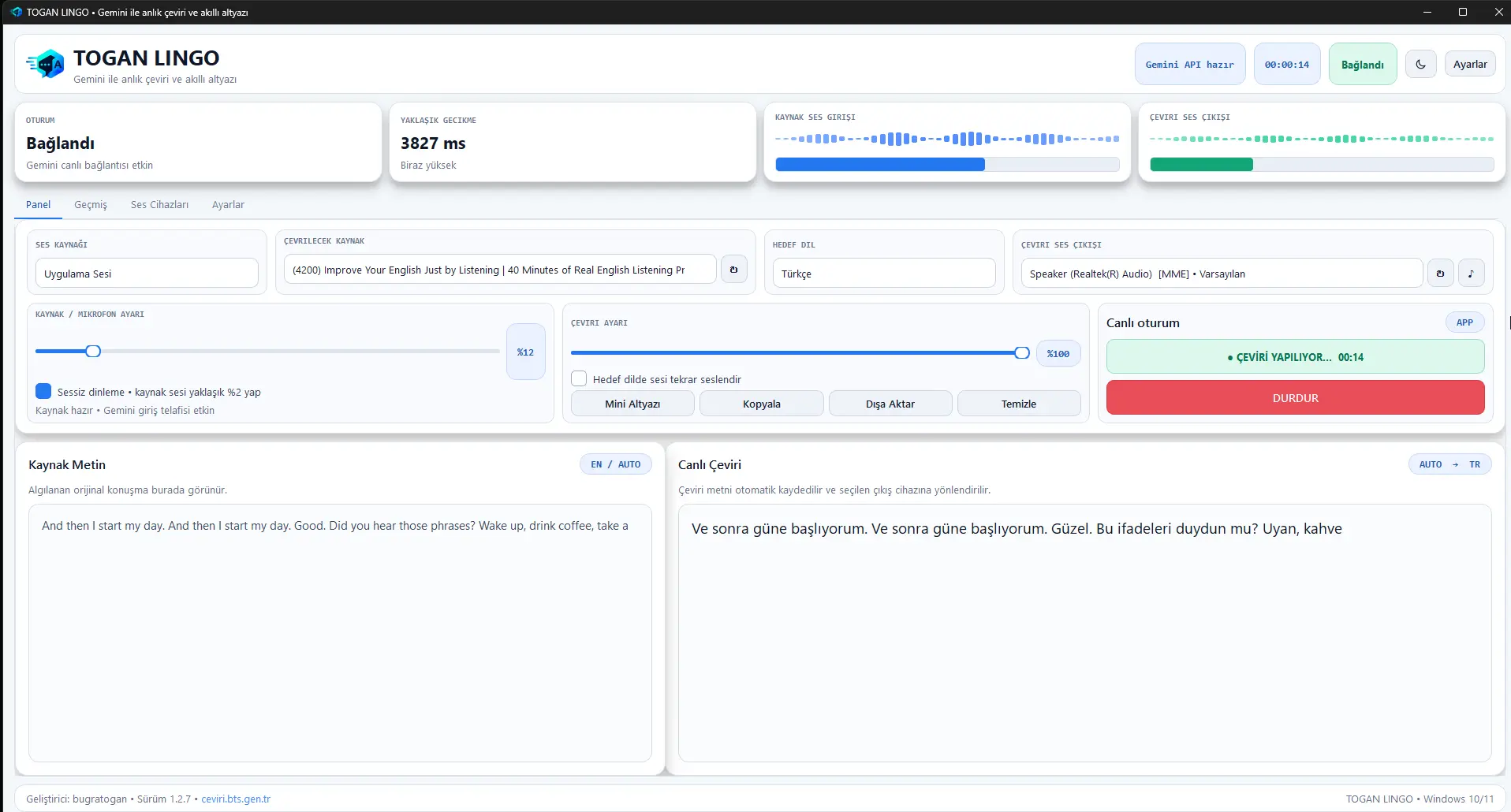This screenshot has height=812, width=1511.
Task: Click the source audio input level bar
Action: 947,164
